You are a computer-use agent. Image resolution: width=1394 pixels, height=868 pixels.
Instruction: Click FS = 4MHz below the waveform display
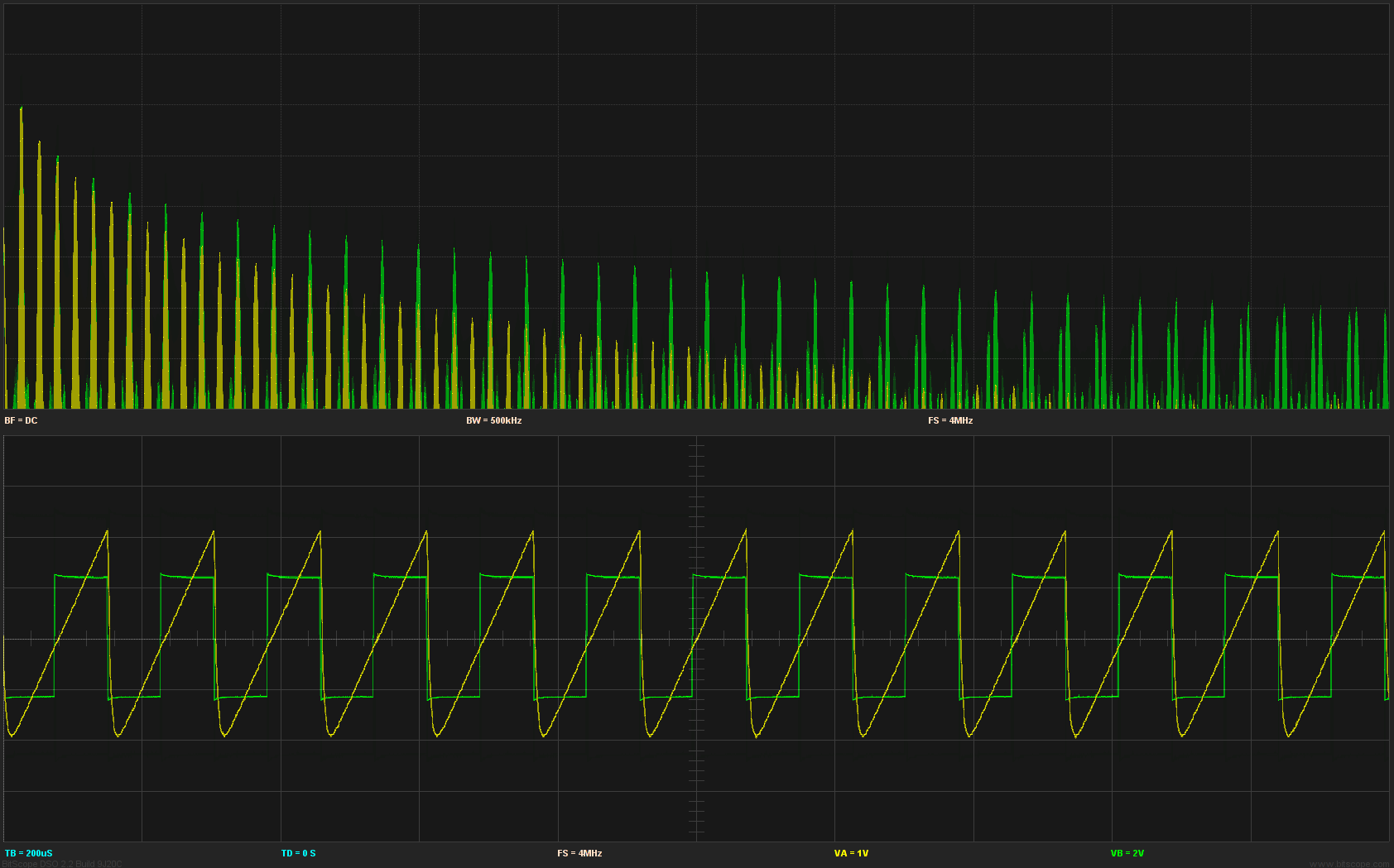[579, 853]
